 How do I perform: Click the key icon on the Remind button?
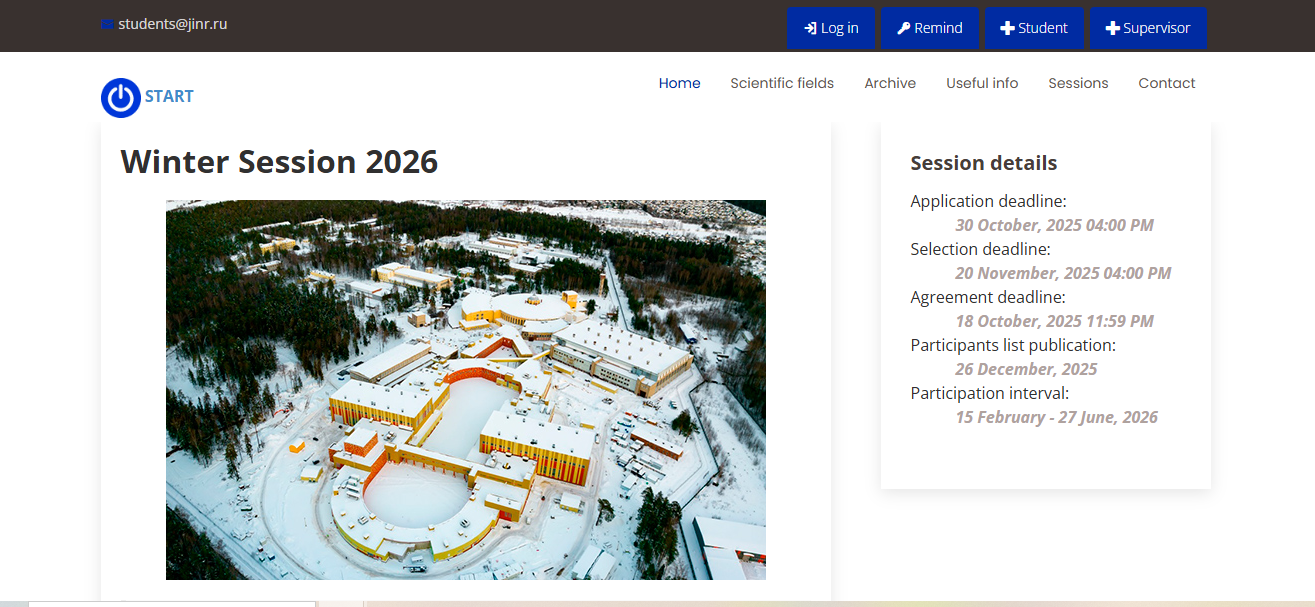904,28
